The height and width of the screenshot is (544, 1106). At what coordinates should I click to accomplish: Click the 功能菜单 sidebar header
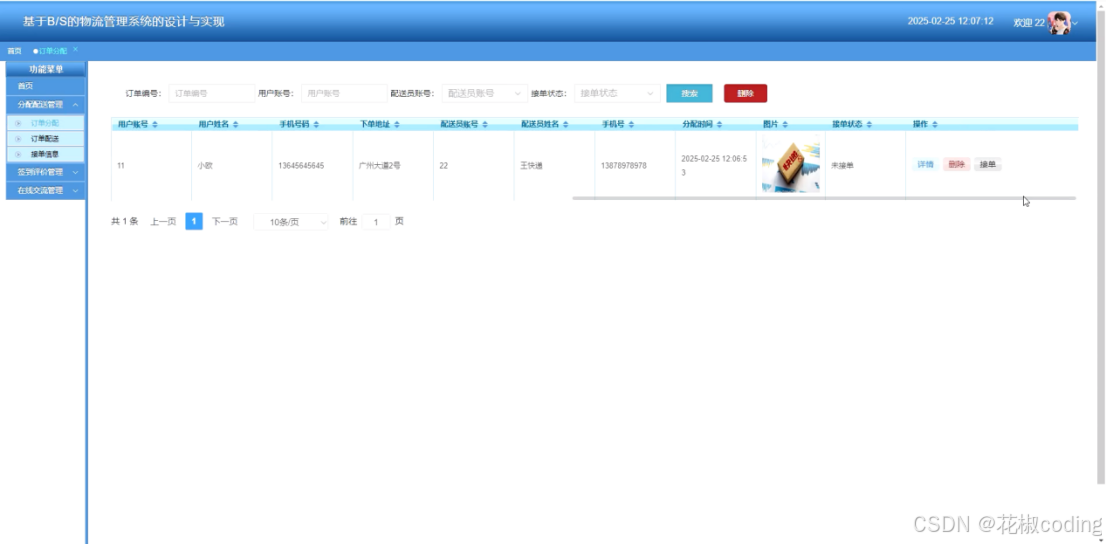click(46, 69)
